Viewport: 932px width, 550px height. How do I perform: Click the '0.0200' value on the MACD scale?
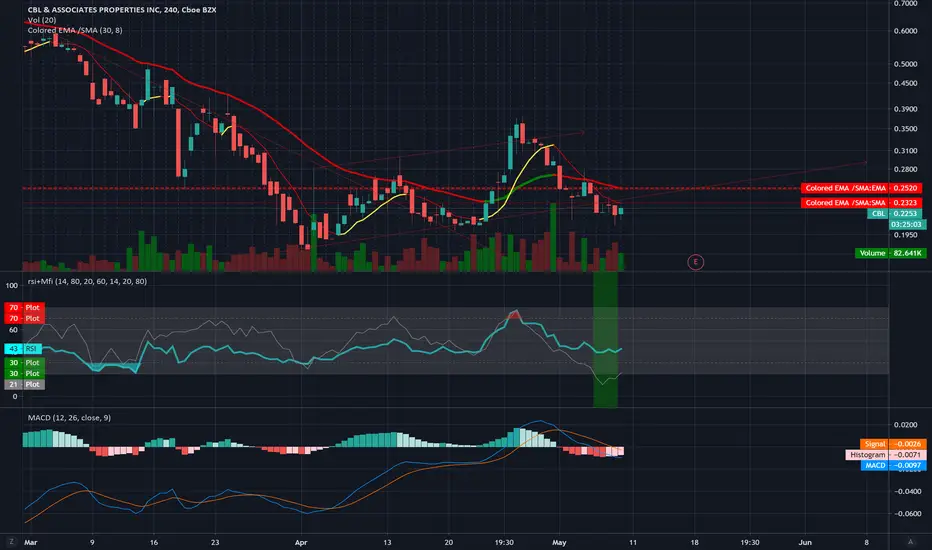tap(905, 425)
